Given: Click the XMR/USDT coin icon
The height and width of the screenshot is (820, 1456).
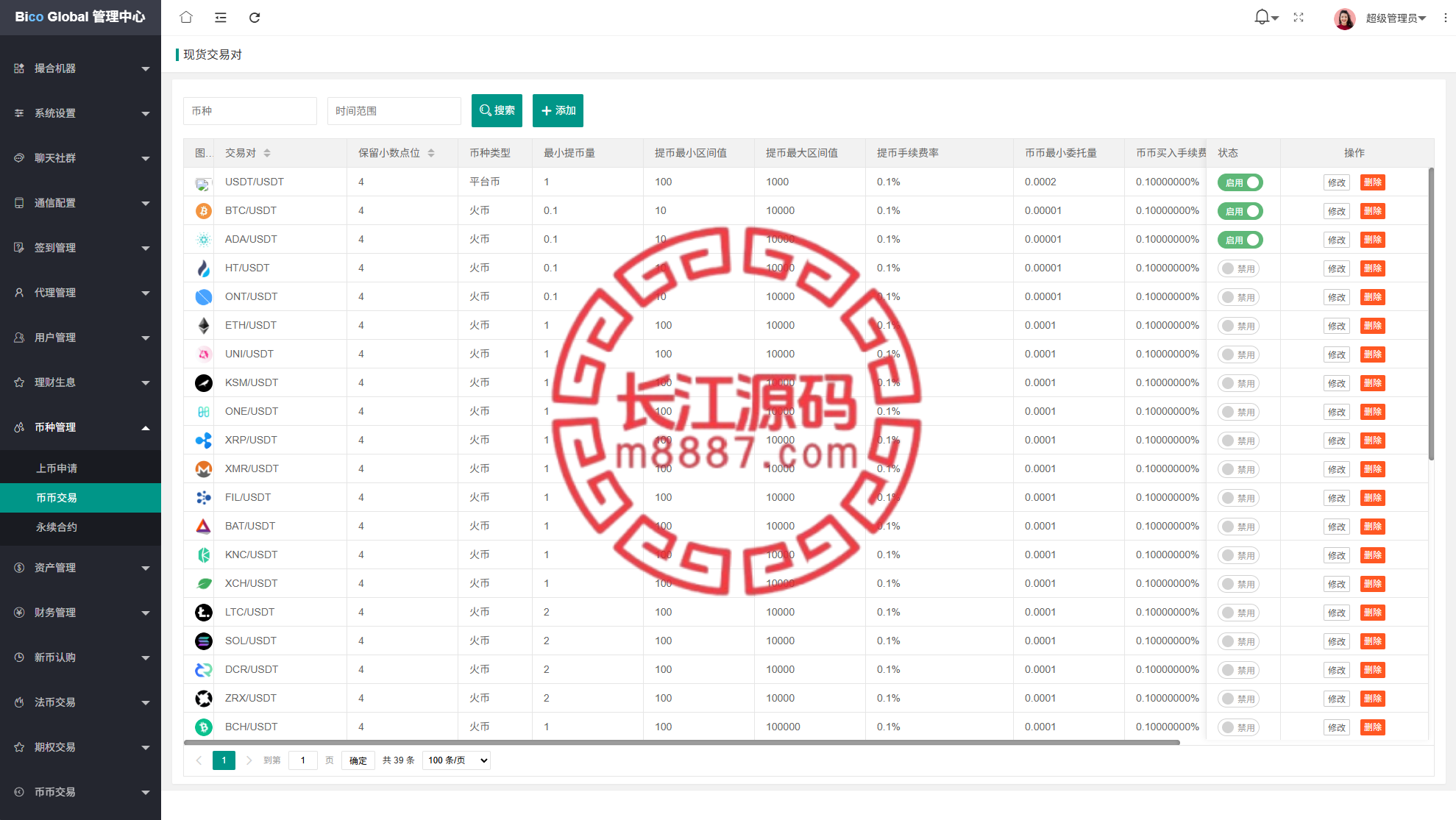Looking at the screenshot, I should point(204,469).
